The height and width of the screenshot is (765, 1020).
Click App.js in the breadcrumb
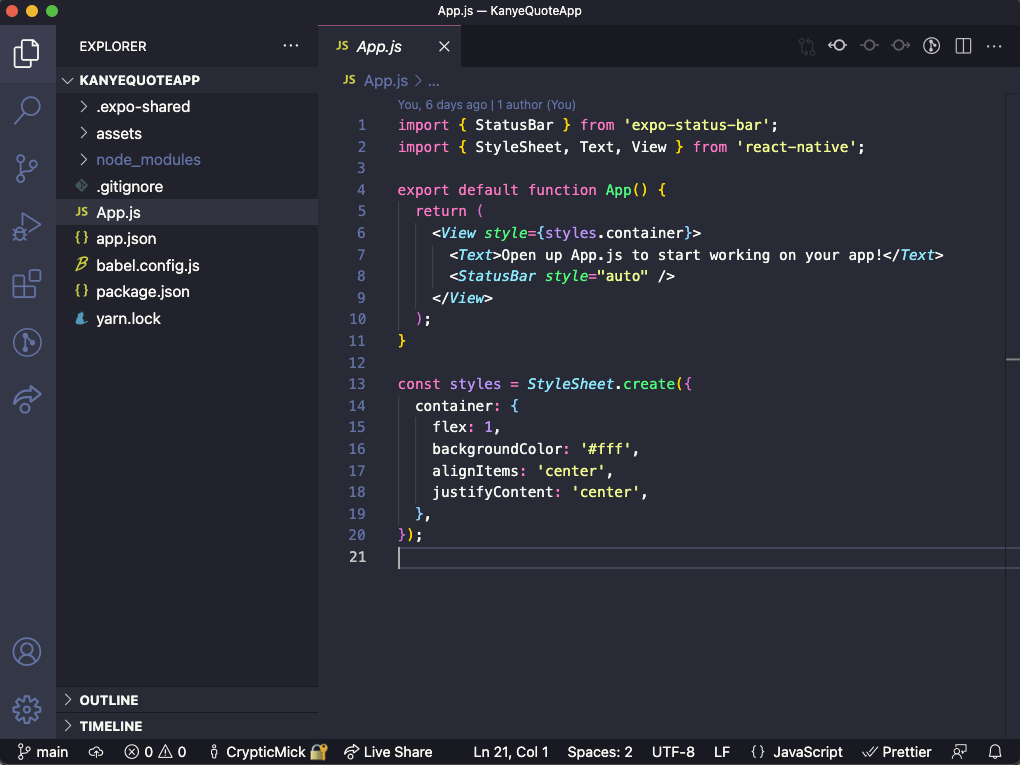point(386,81)
